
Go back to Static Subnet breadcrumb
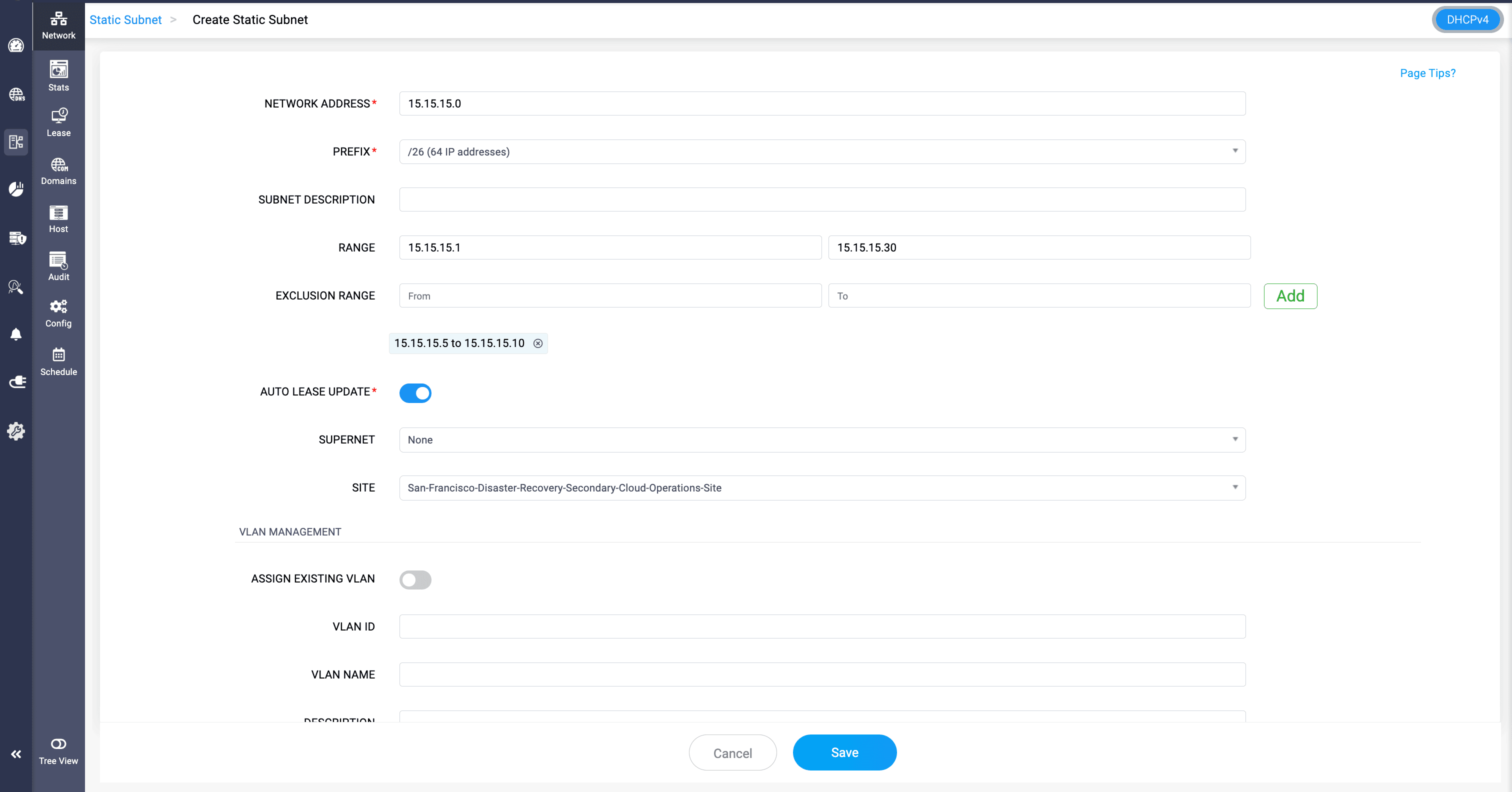[x=125, y=20]
